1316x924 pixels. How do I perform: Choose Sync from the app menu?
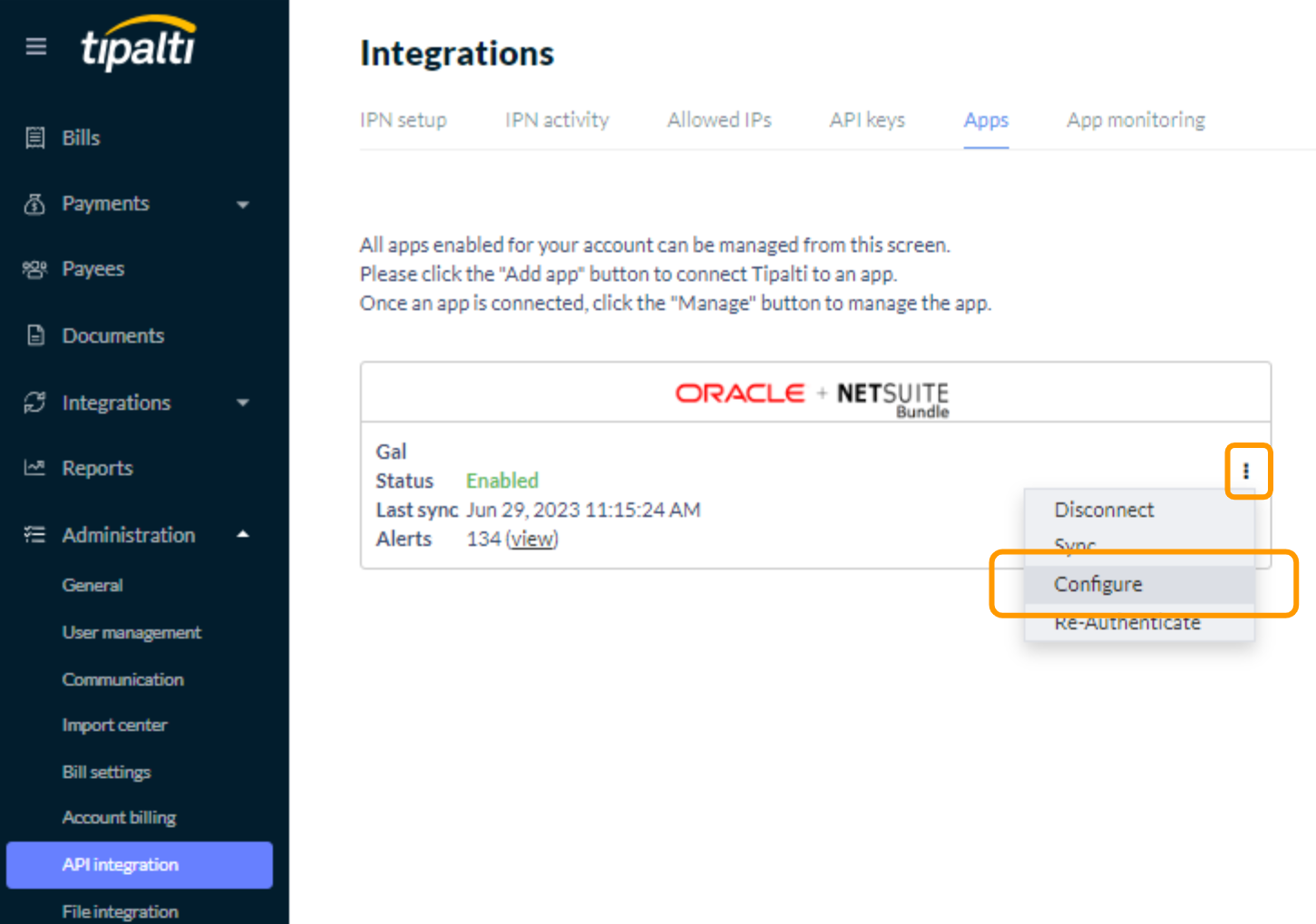(1139, 545)
